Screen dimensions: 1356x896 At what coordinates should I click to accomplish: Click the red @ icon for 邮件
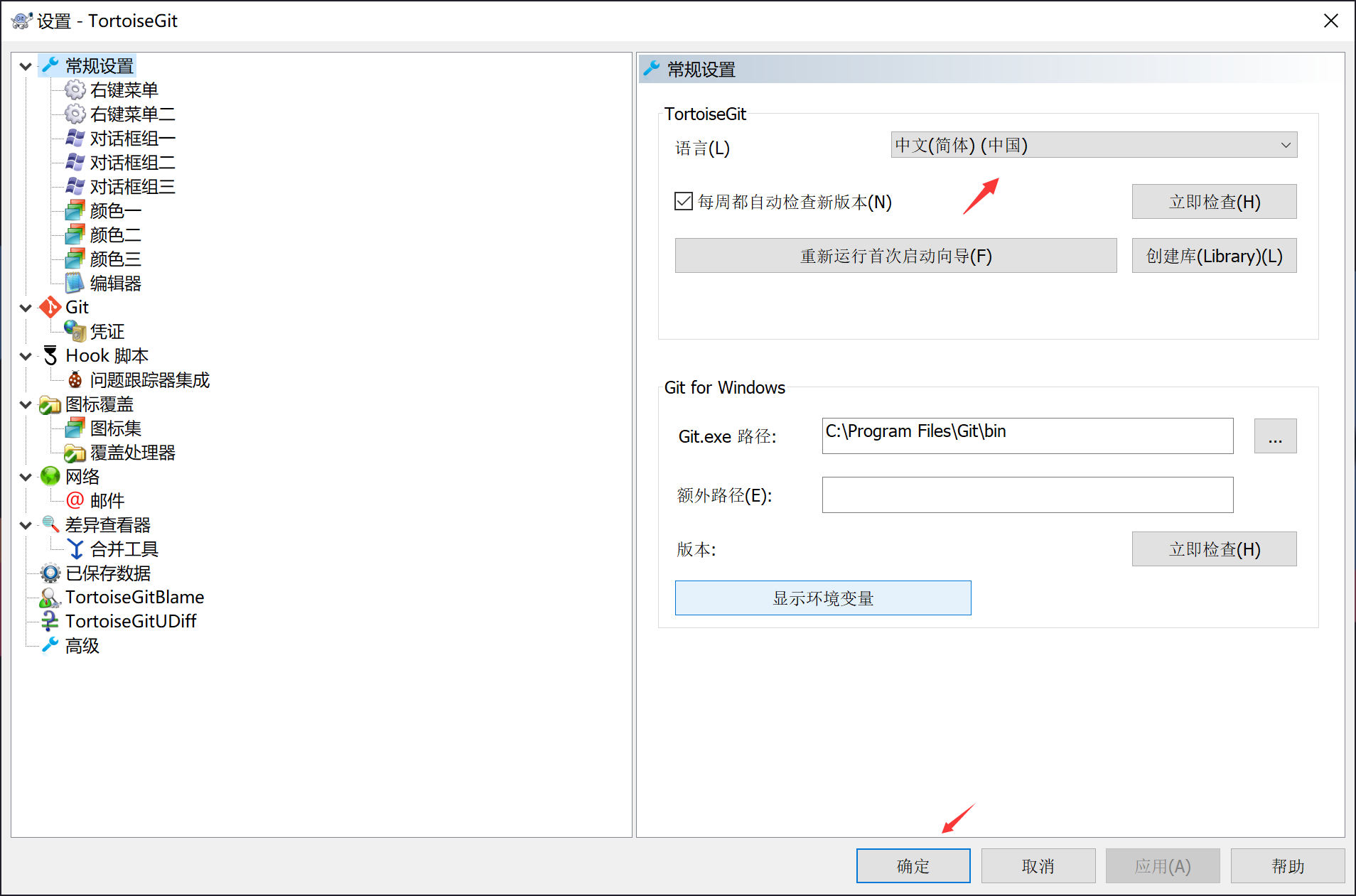point(75,501)
